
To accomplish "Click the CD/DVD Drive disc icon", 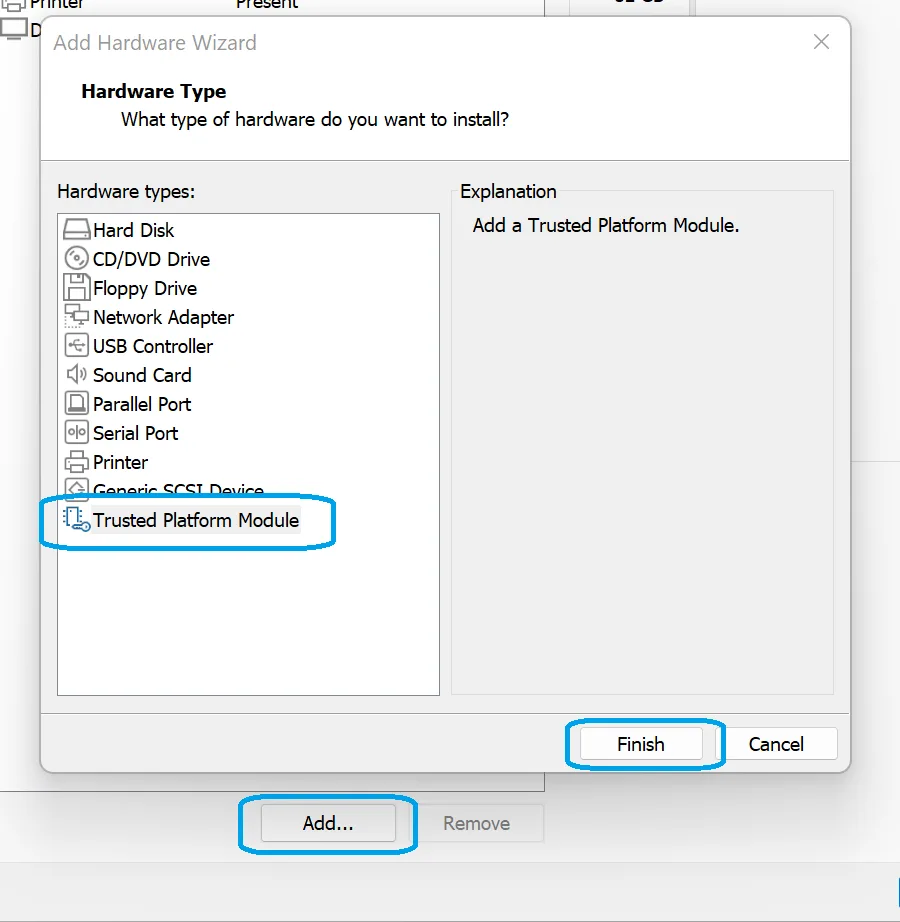I will click(76, 259).
